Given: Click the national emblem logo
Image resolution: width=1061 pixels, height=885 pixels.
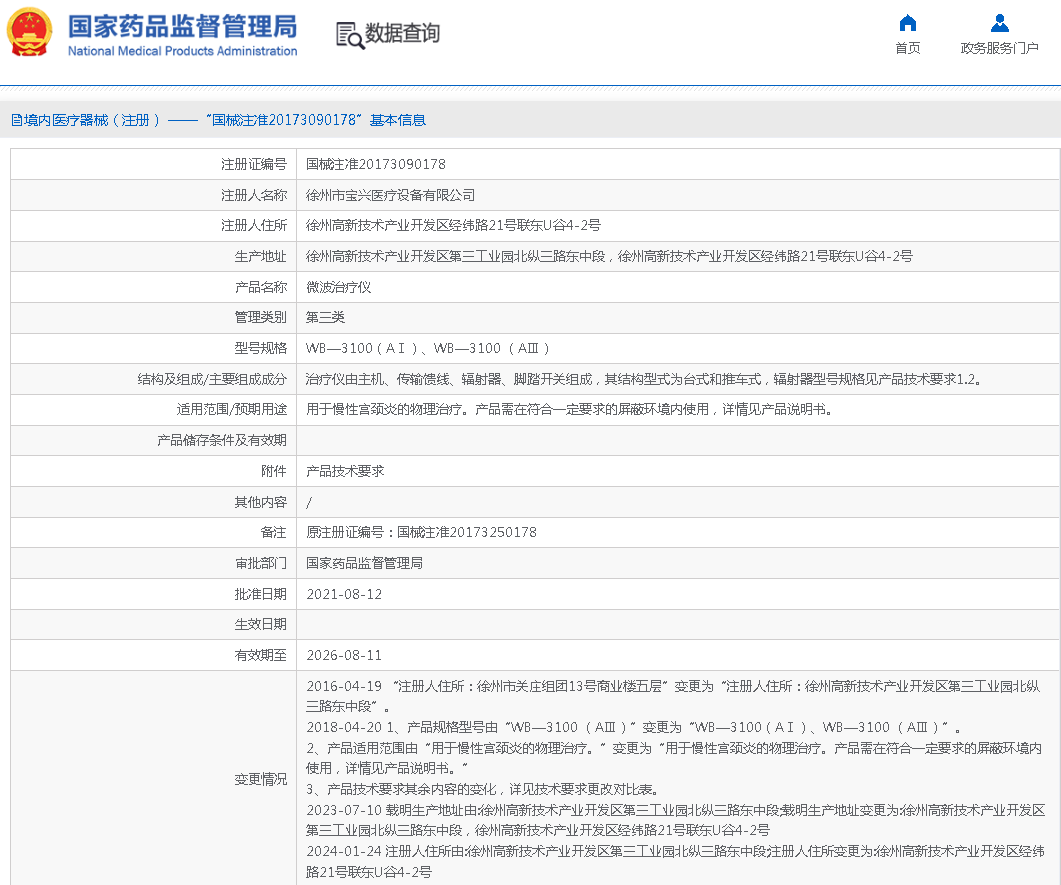Looking at the screenshot, I should [x=29, y=32].
